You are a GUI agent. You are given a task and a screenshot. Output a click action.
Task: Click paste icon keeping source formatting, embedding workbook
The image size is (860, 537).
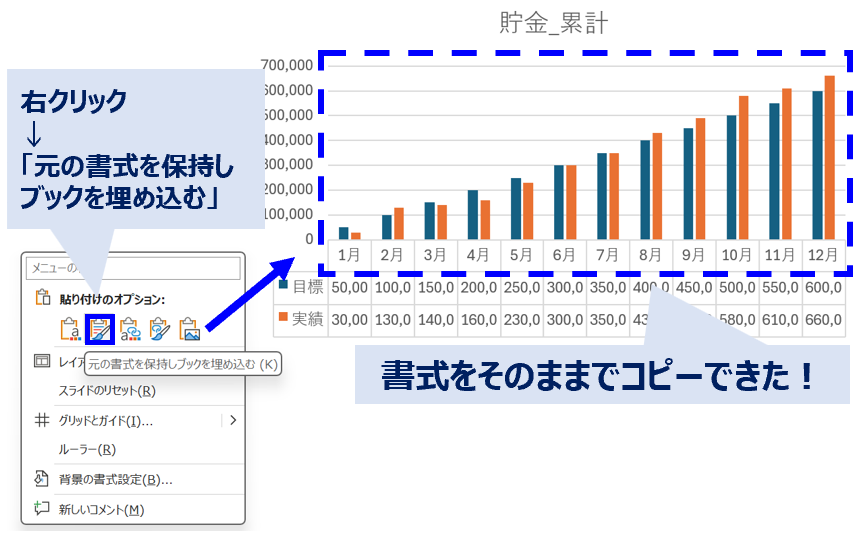click(100, 329)
